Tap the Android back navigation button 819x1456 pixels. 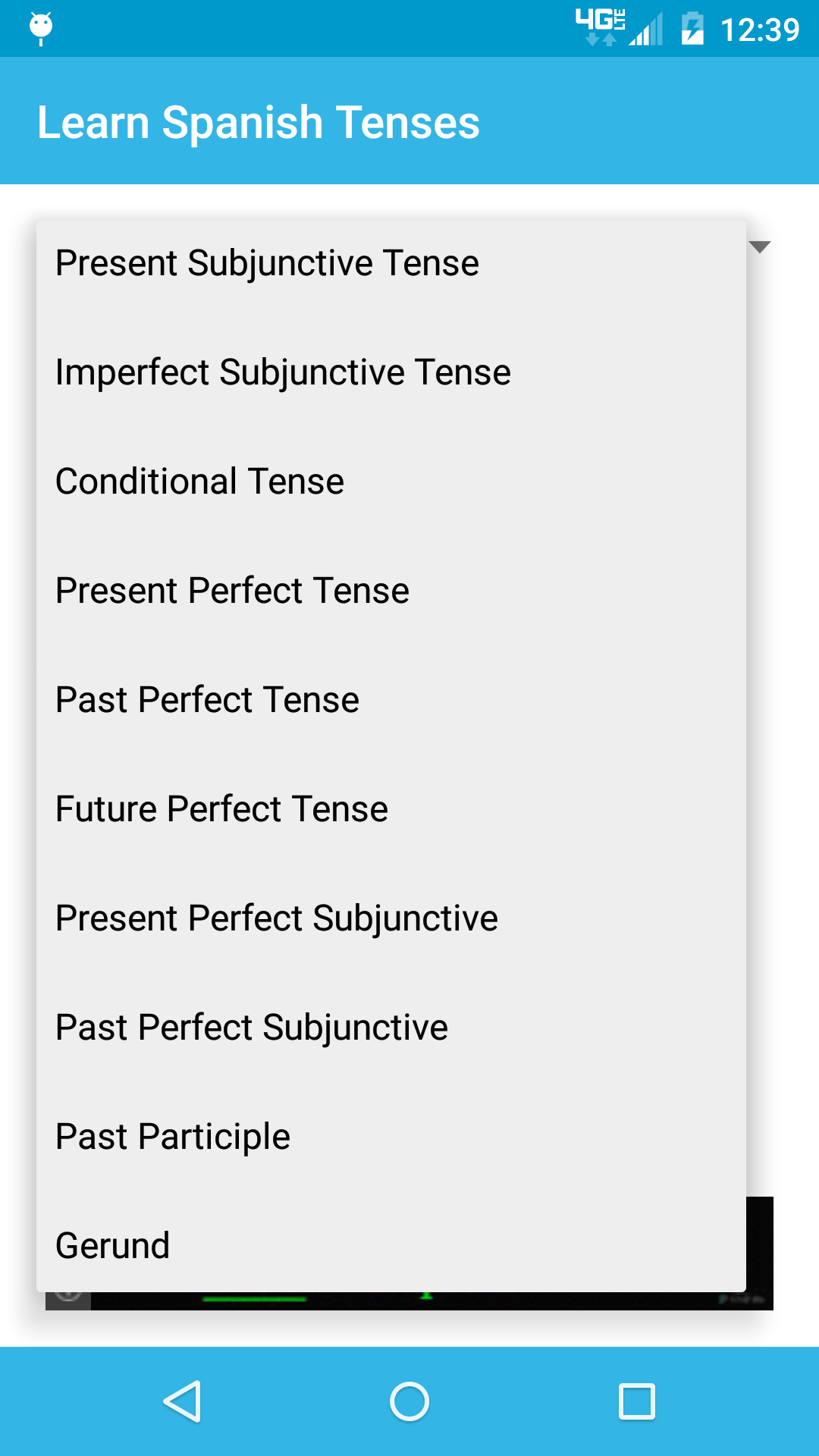coord(182,1401)
